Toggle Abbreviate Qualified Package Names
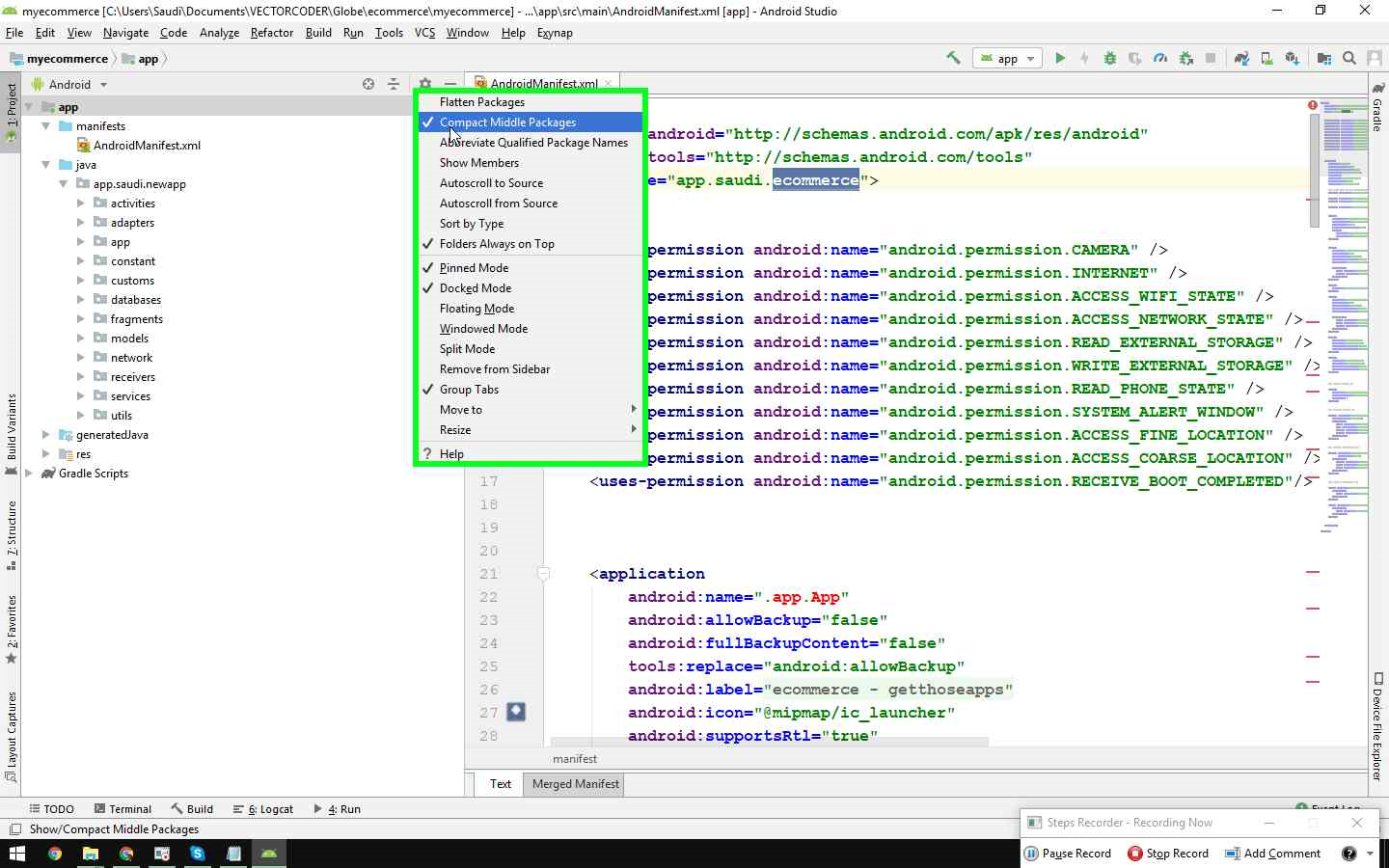The height and width of the screenshot is (868, 1389). [x=531, y=143]
